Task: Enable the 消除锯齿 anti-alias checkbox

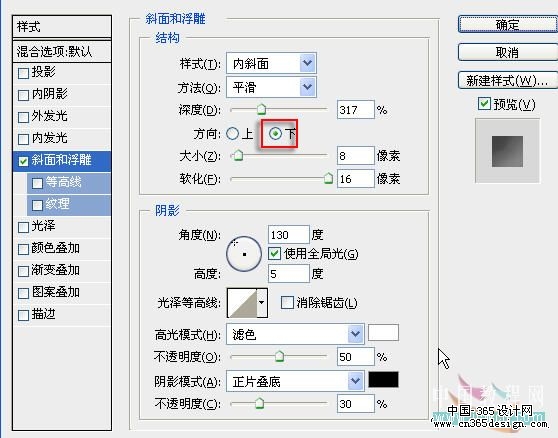Action: pyautogui.click(x=287, y=303)
